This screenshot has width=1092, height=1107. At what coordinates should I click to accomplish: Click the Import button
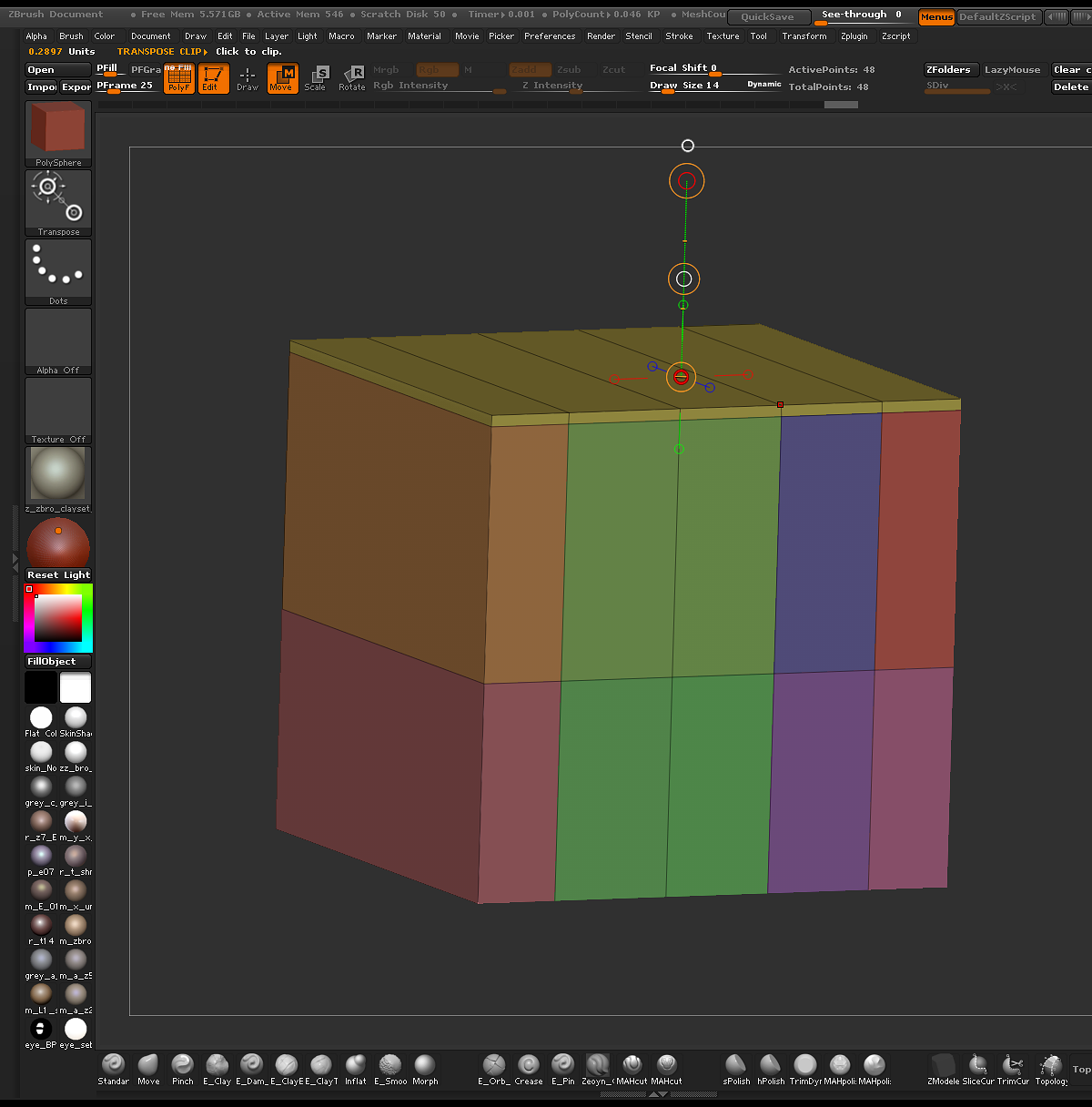click(42, 87)
